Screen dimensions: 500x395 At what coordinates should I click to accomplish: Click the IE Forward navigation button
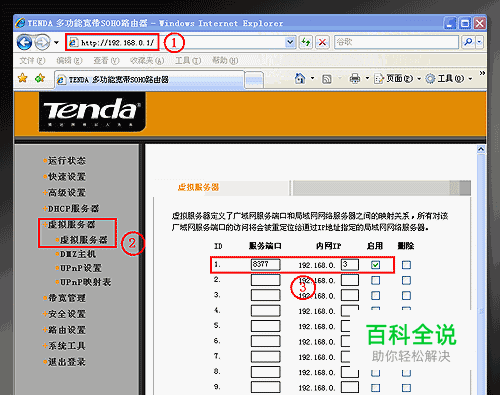click(42, 43)
